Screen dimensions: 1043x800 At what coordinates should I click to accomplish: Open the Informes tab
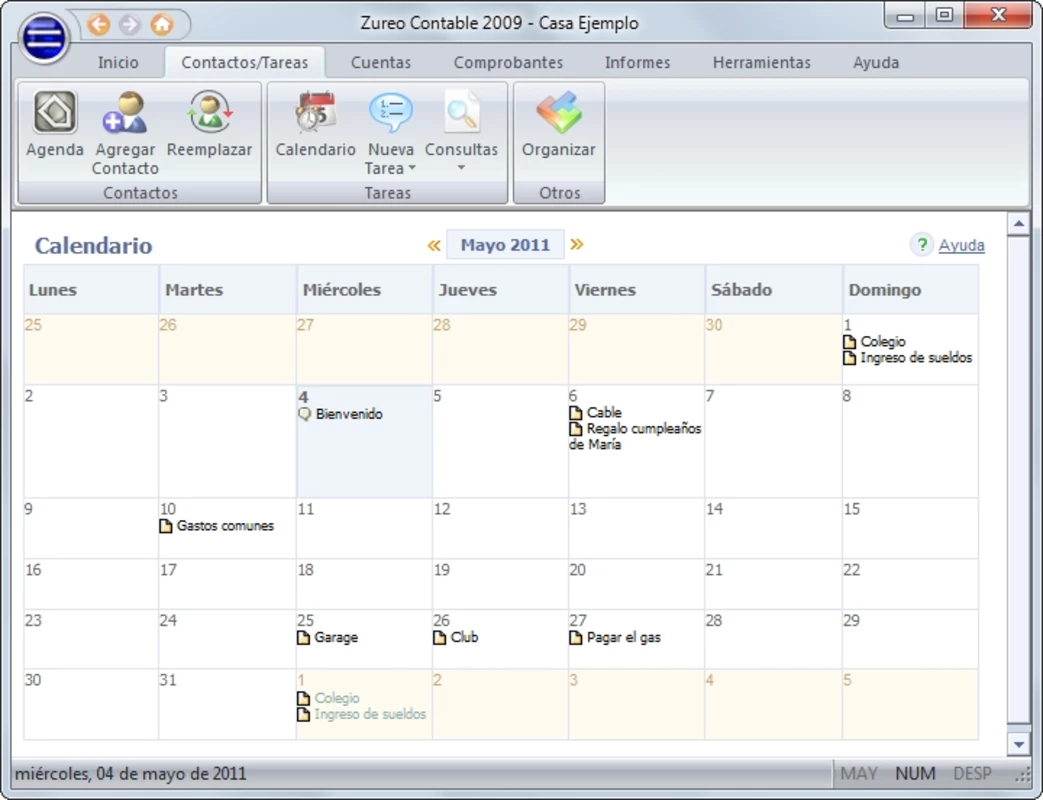click(637, 63)
